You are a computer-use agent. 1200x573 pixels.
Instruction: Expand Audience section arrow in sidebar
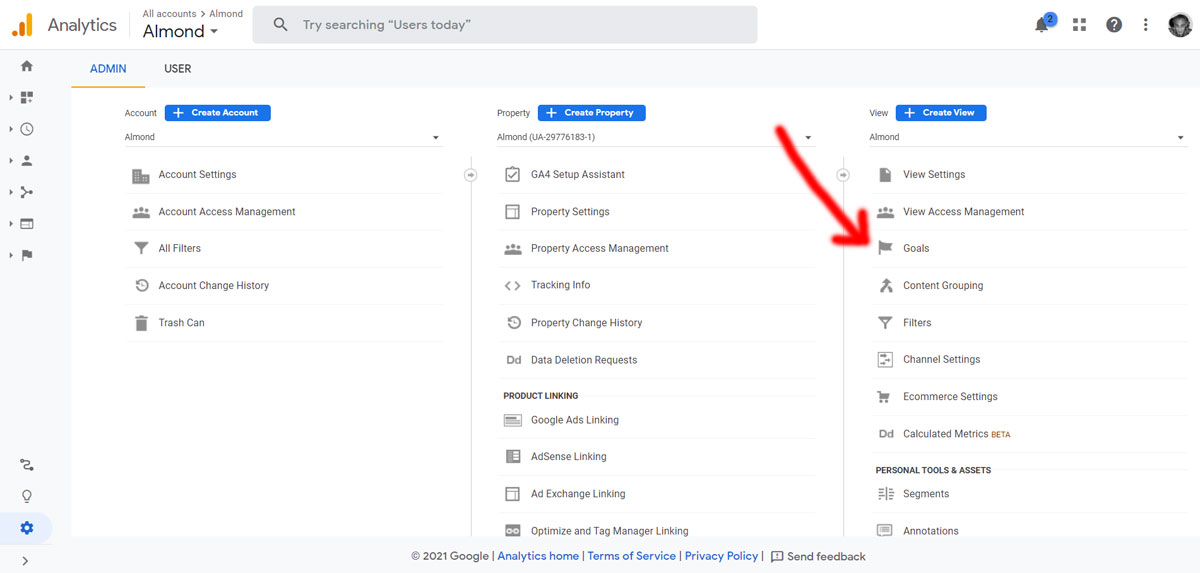pyautogui.click(x=11, y=160)
